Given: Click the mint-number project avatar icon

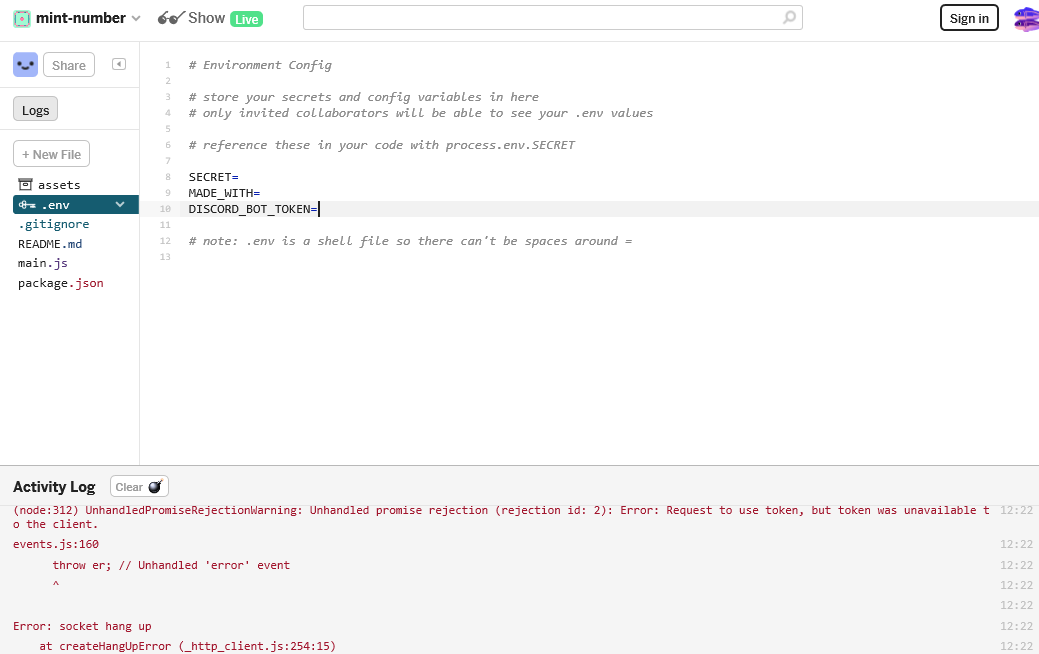Looking at the screenshot, I should click(22, 17).
